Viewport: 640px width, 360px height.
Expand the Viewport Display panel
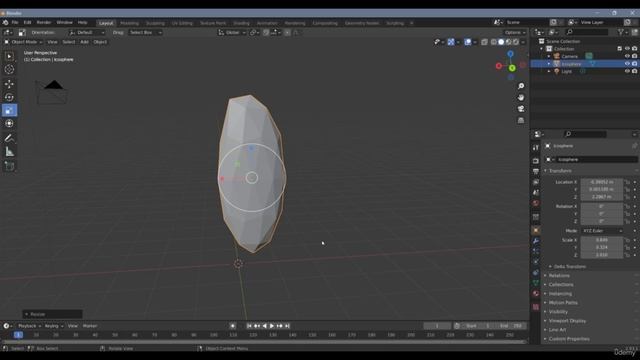click(x=567, y=320)
